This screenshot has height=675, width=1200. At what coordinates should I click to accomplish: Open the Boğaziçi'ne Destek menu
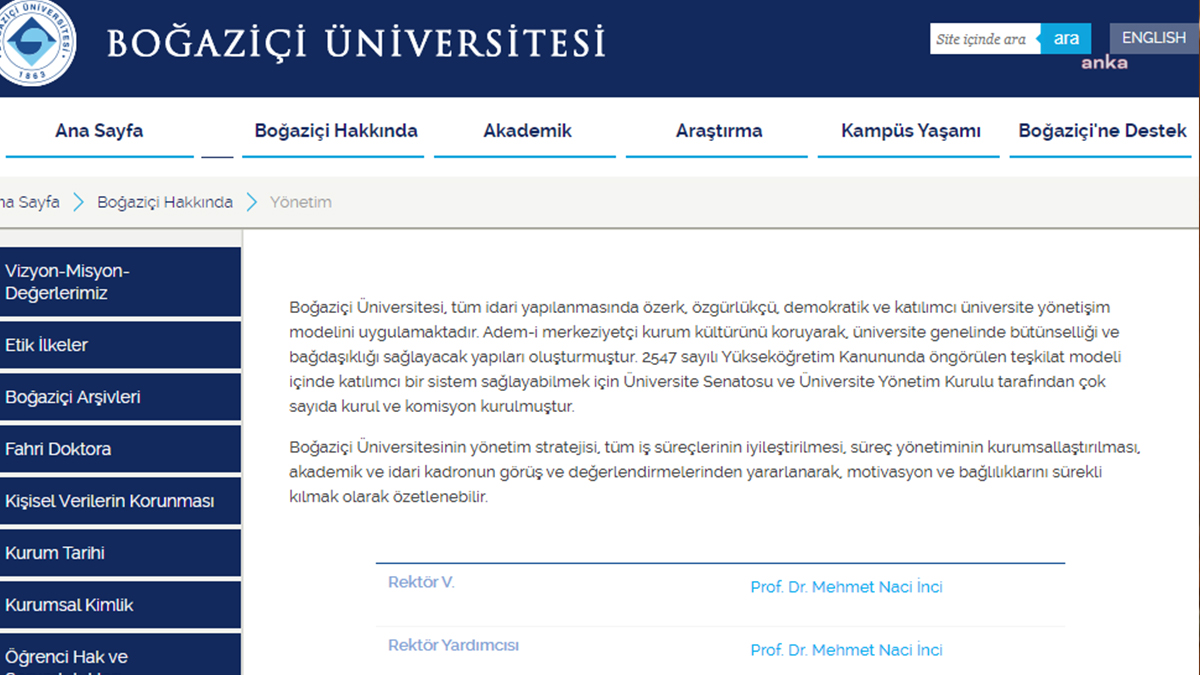1100,130
